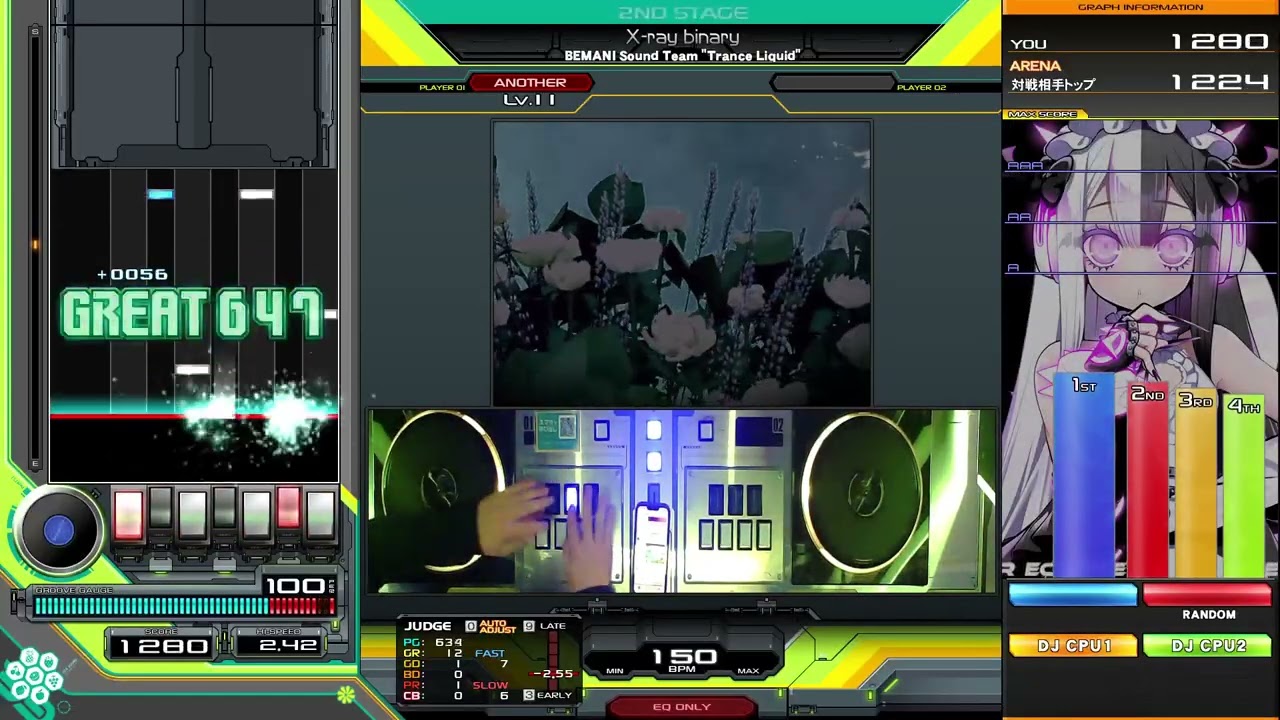Click the GR count 12
Image resolution: width=1280 pixels, height=720 pixels.
[454, 653]
